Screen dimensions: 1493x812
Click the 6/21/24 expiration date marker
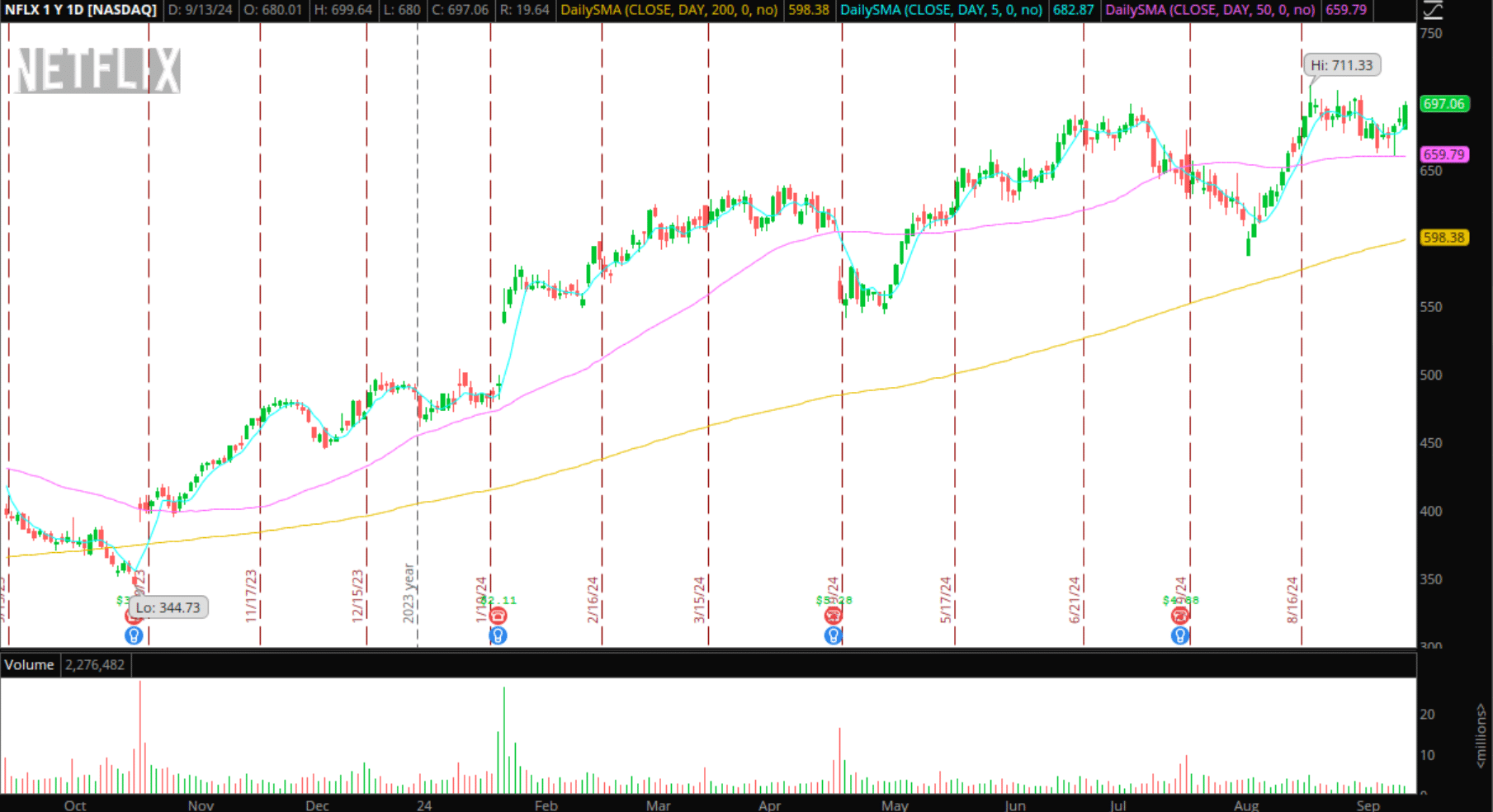tap(1075, 599)
